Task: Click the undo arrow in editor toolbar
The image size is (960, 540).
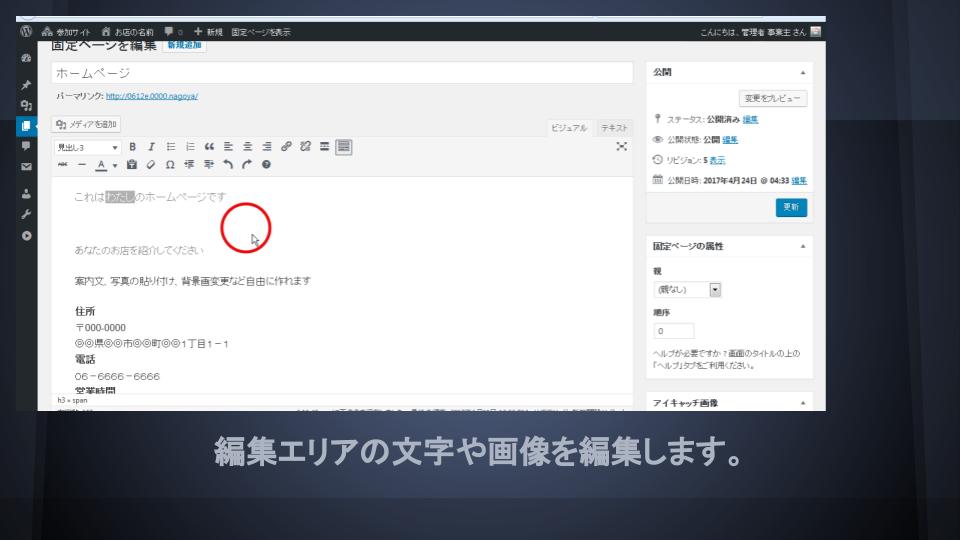Action: point(227,165)
